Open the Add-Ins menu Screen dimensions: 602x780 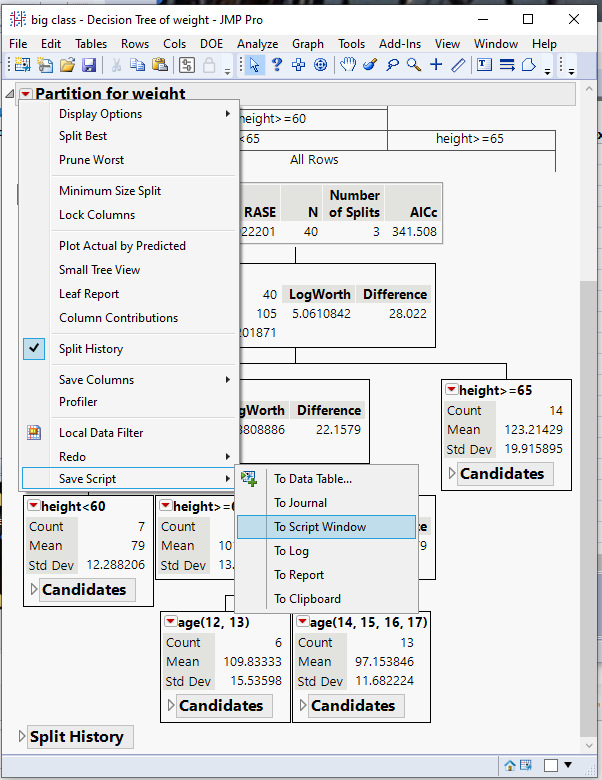click(x=400, y=44)
